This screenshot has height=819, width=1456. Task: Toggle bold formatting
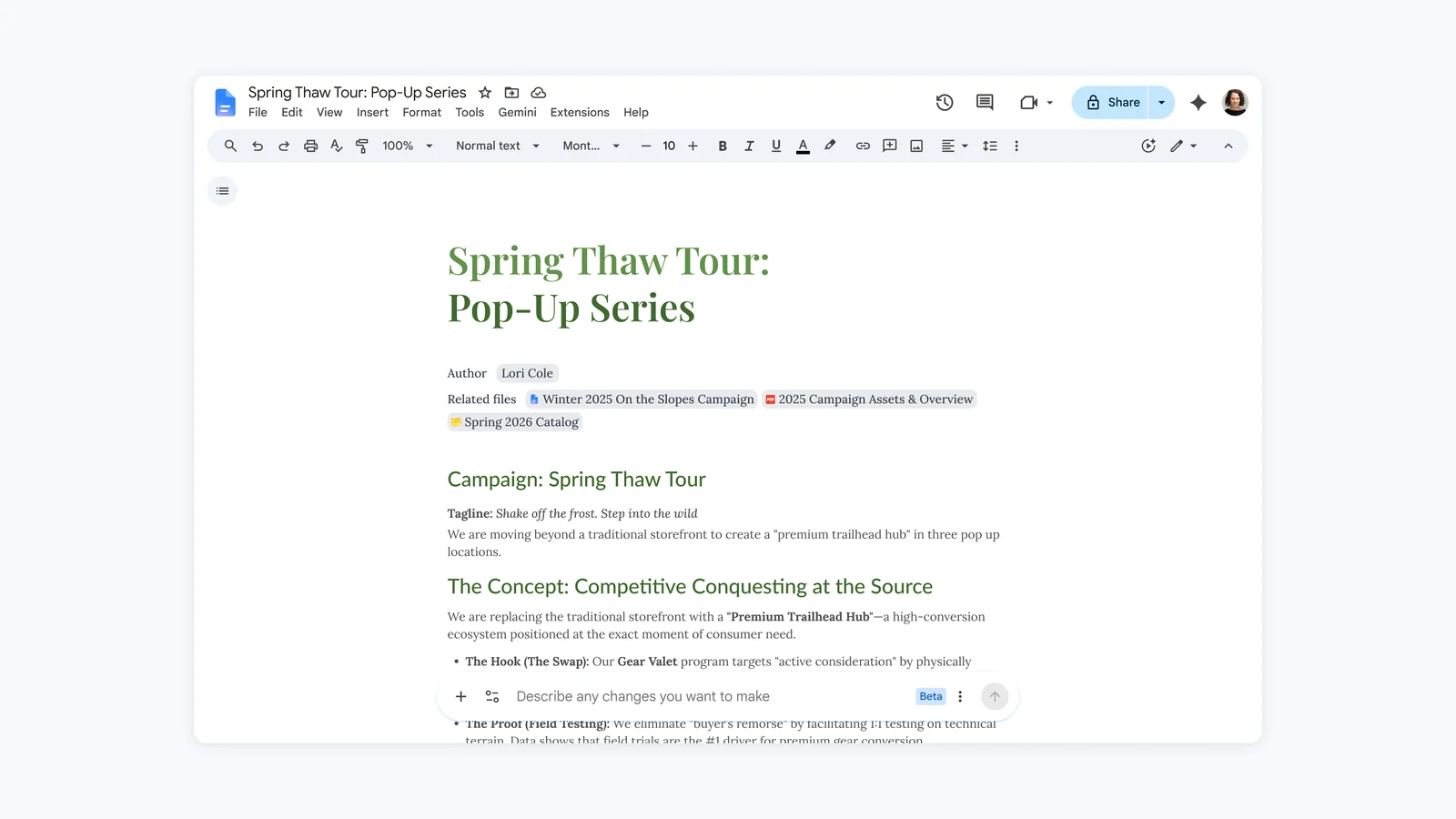(723, 146)
